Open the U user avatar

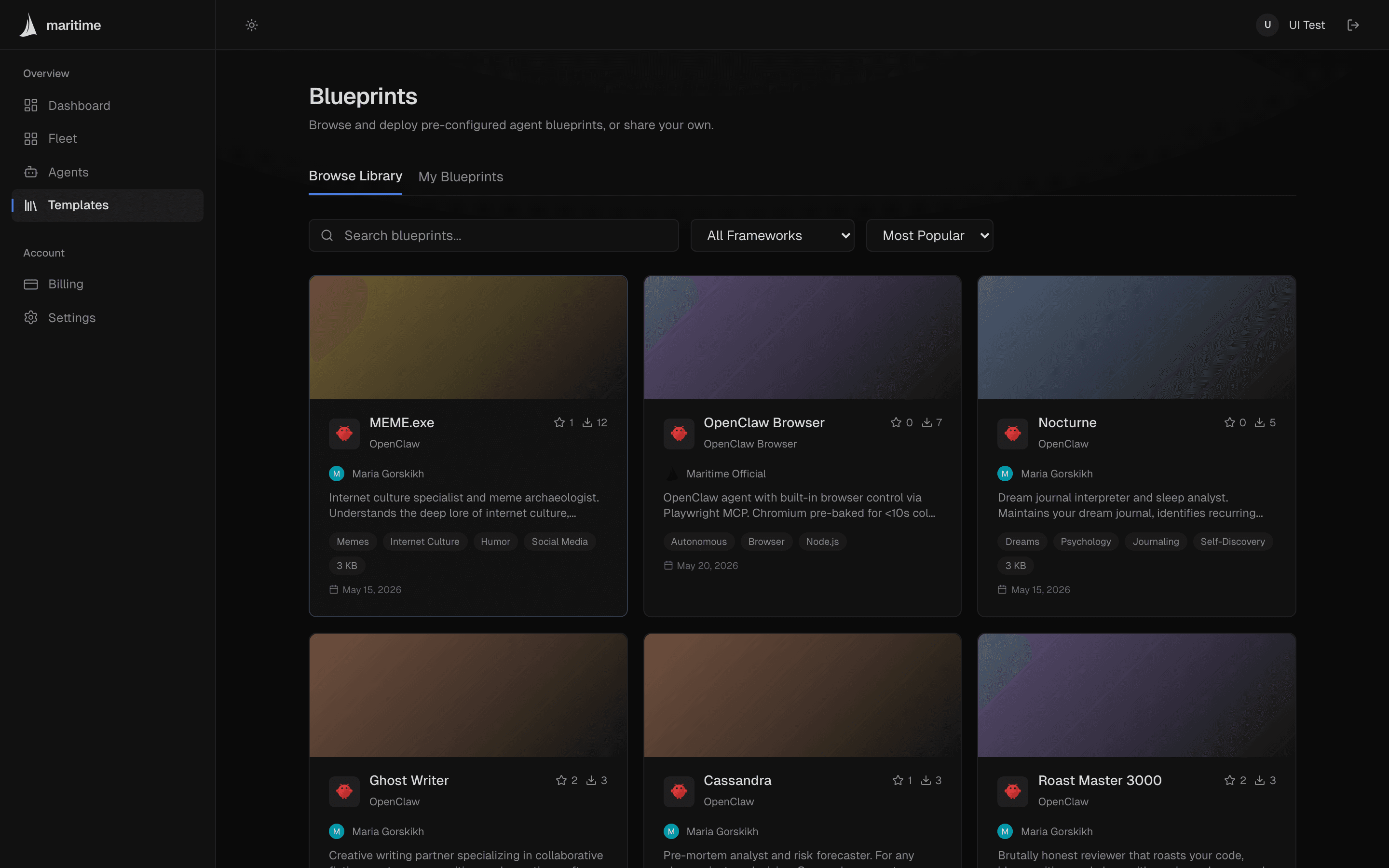(x=1267, y=25)
